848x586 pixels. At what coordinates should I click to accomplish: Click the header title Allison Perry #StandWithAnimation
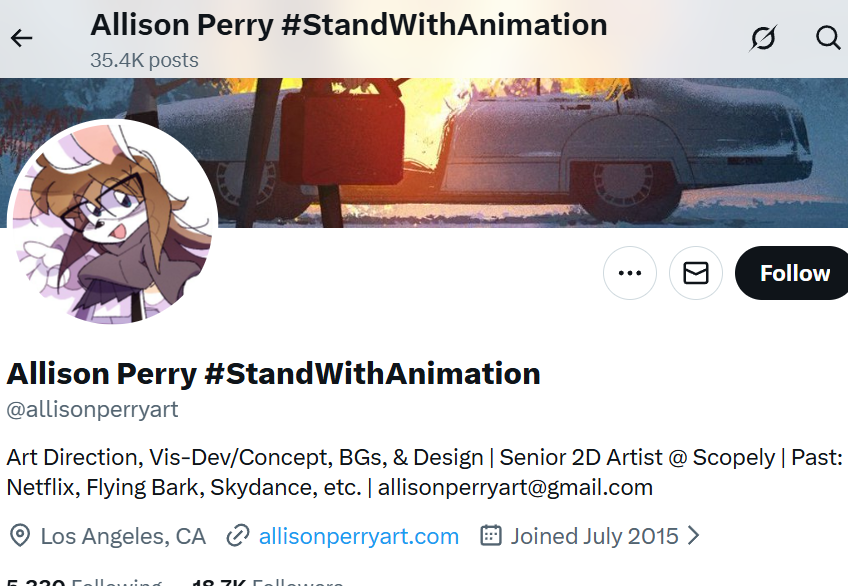click(348, 24)
